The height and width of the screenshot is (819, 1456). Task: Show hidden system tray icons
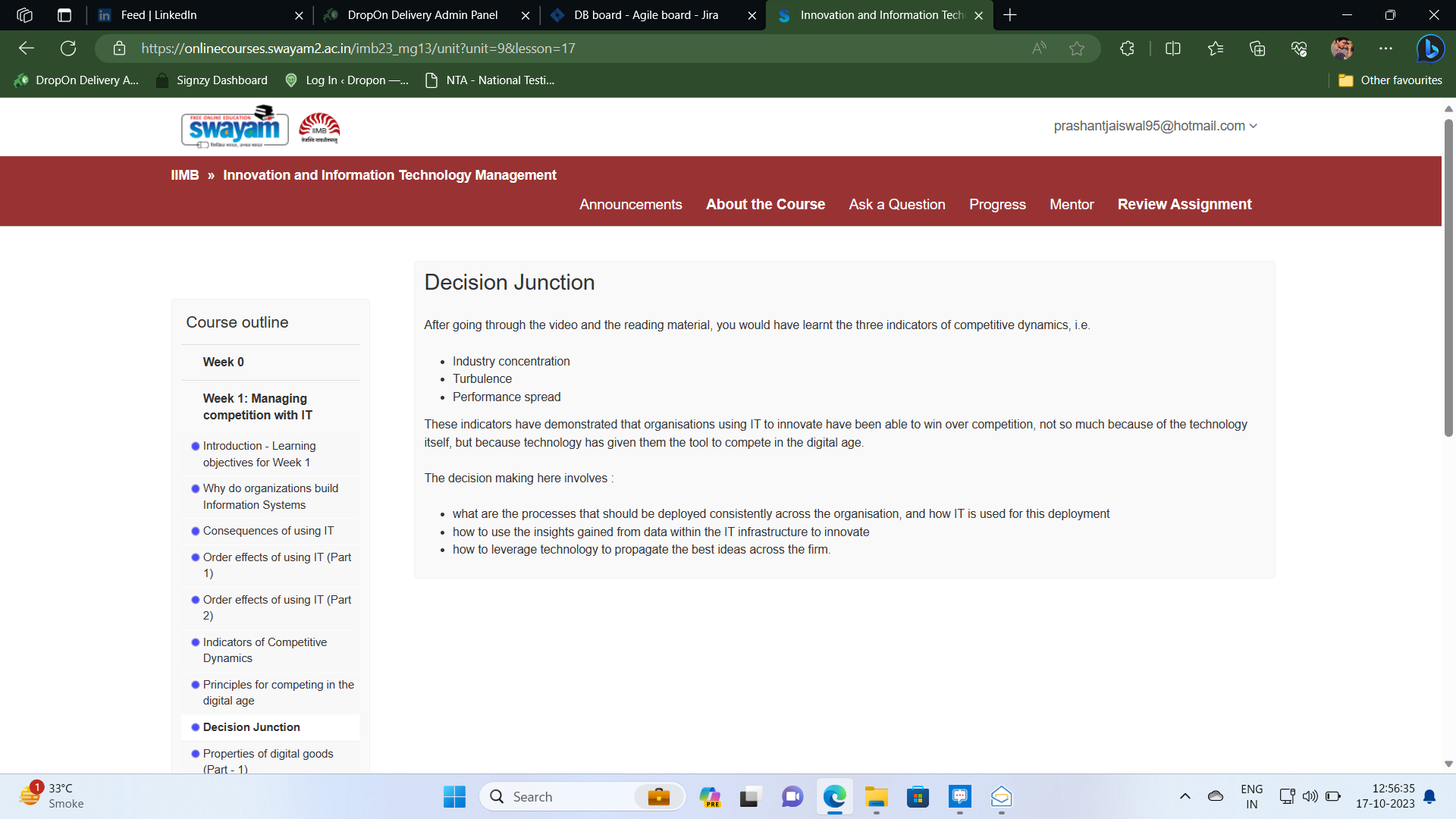coord(1185,796)
